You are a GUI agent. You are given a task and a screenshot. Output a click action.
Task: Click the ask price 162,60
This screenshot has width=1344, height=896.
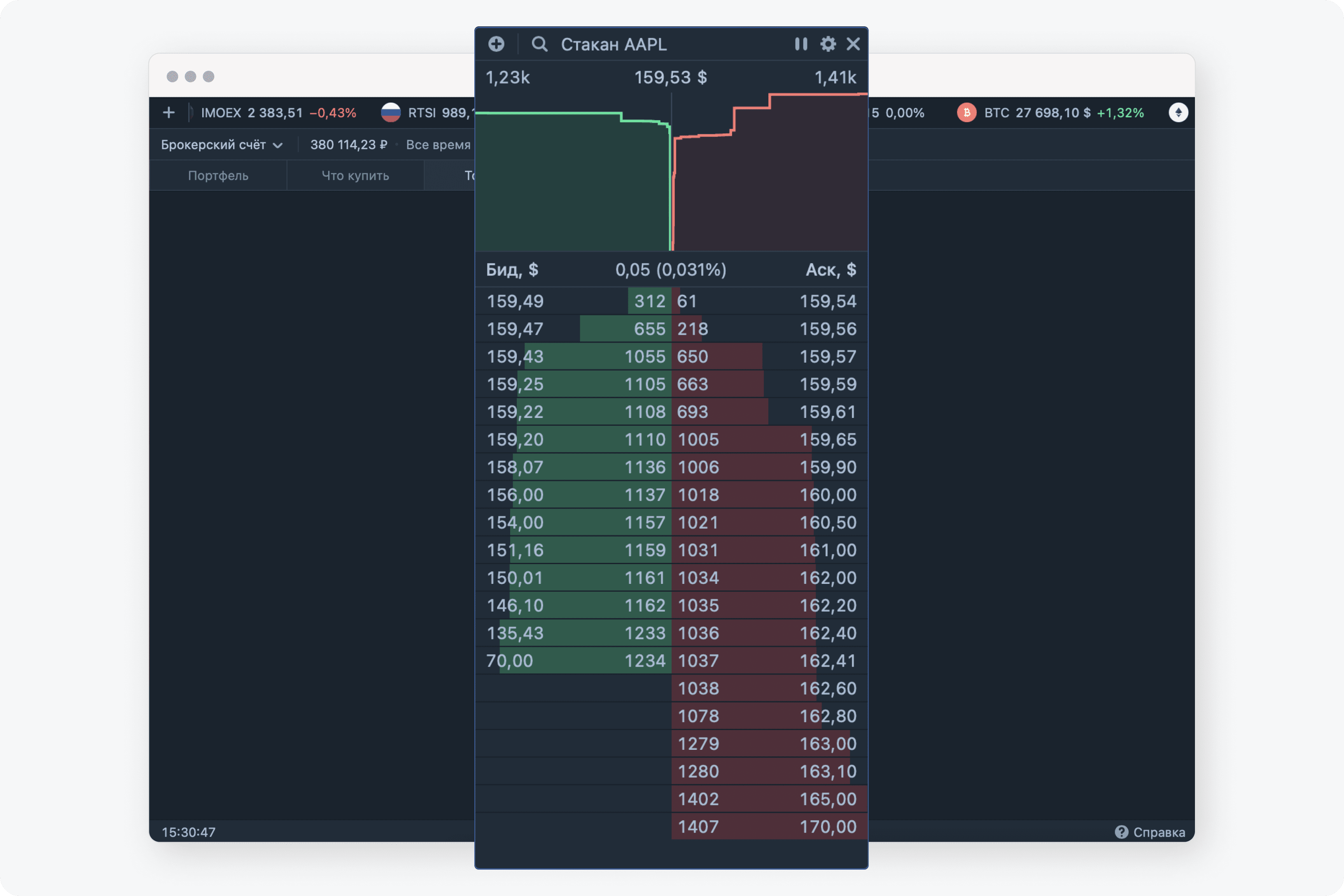[828, 688]
